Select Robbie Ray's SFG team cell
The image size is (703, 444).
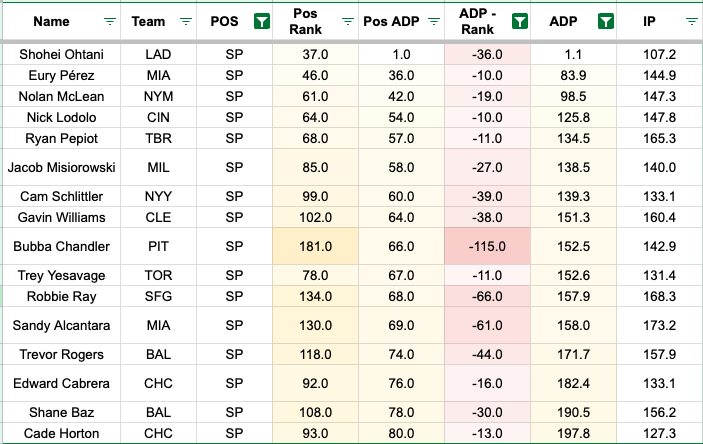158,296
